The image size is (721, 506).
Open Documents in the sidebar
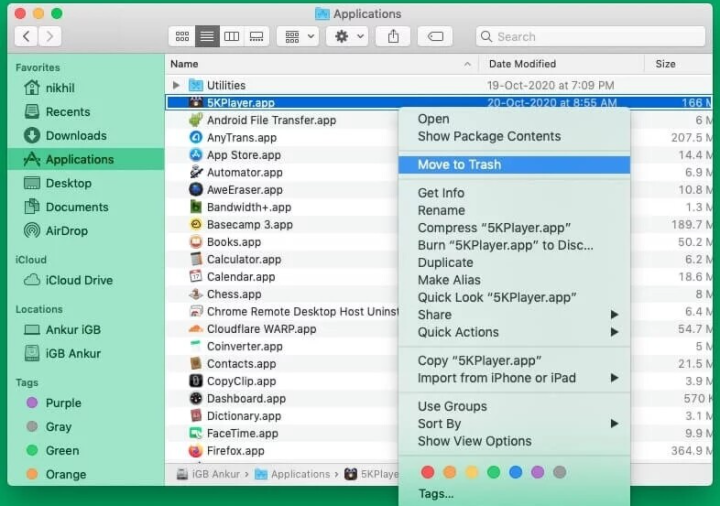(86, 207)
